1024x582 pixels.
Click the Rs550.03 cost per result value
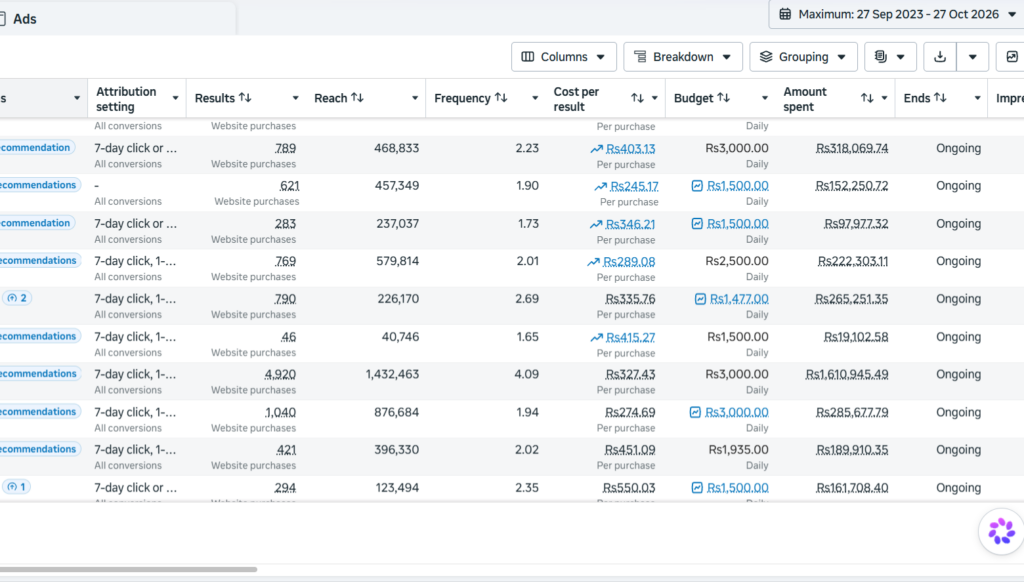click(x=629, y=488)
